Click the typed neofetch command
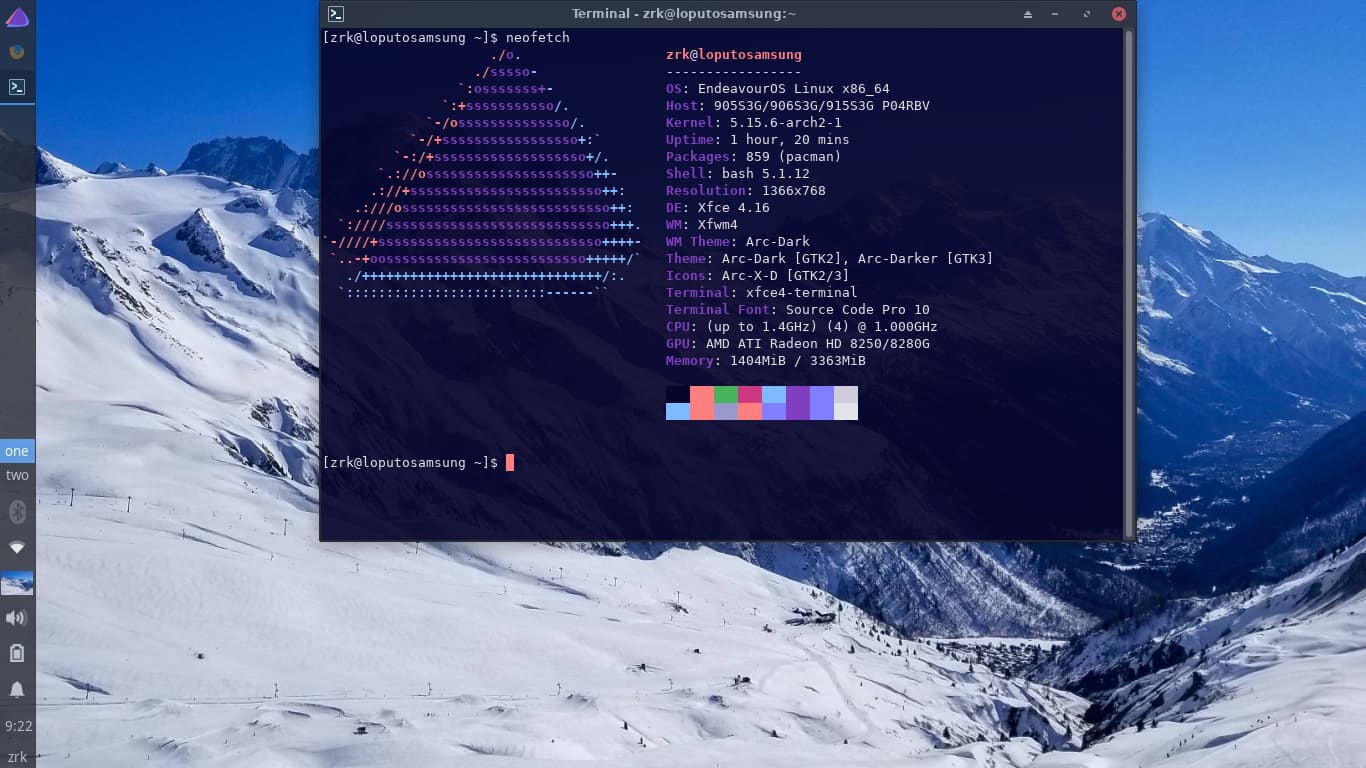Screen dimensions: 1366x768 click(x=538, y=37)
